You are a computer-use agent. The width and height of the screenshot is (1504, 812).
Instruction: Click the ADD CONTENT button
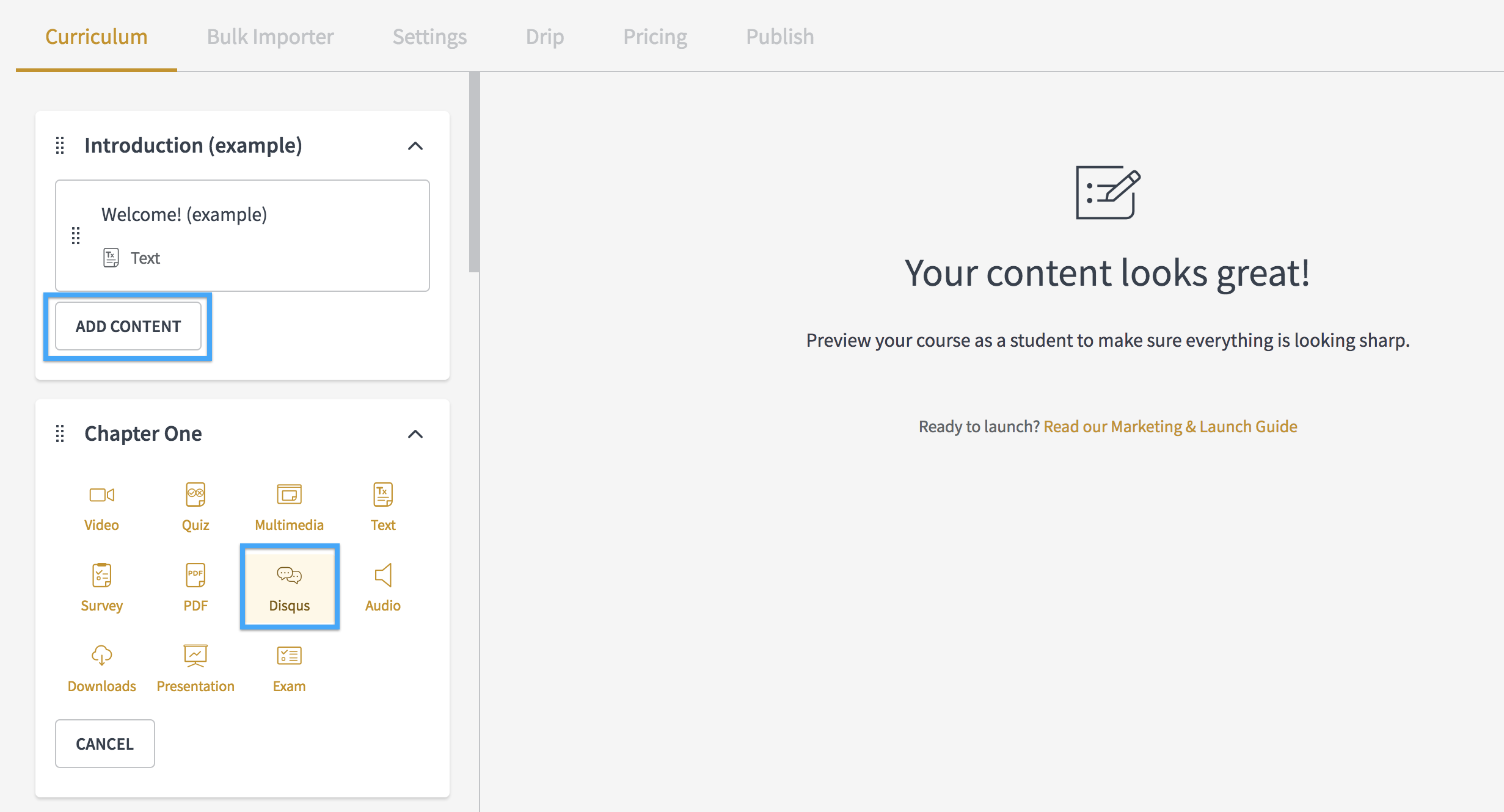[x=128, y=327]
